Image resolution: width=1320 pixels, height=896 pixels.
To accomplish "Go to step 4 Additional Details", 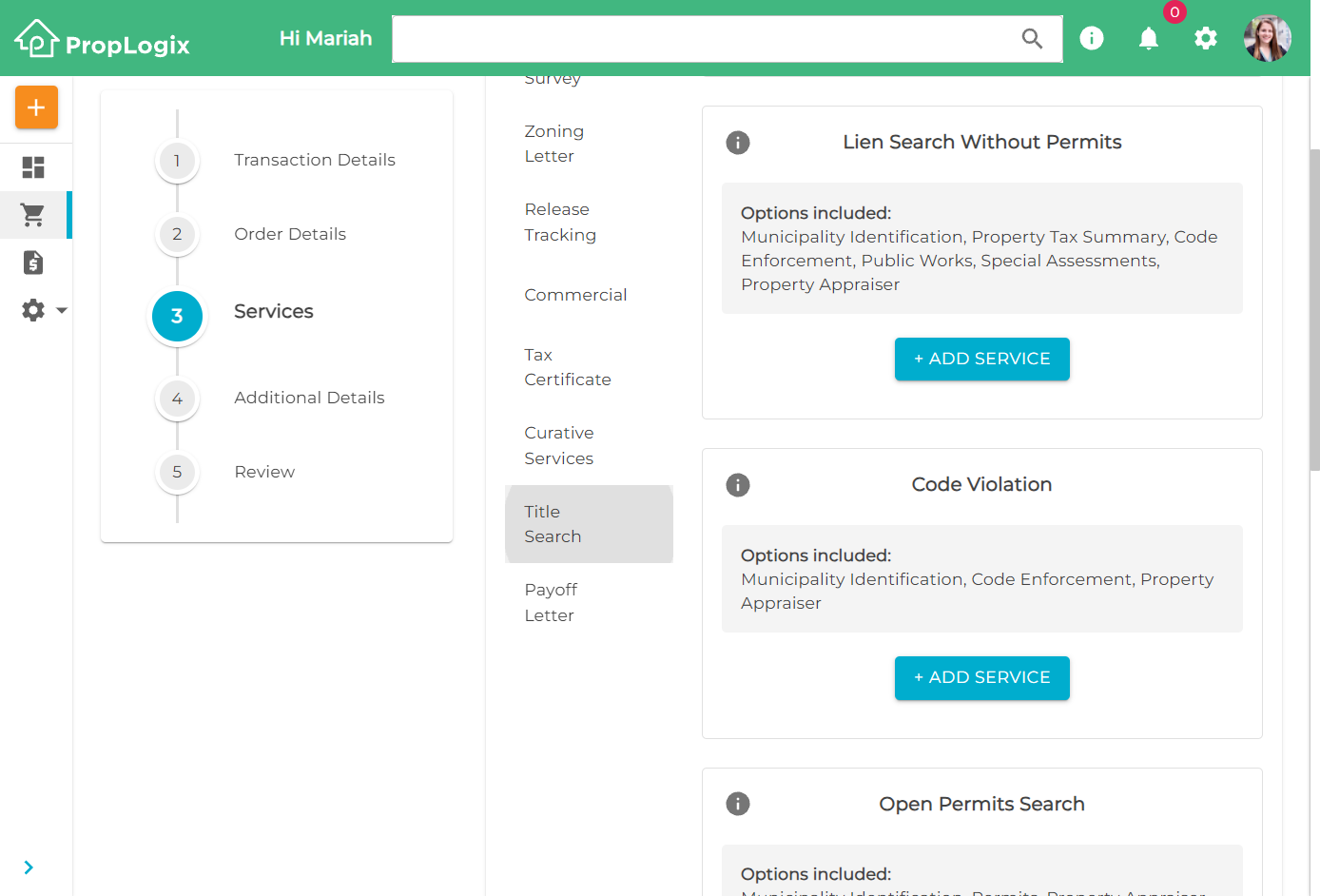I will pyautogui.click(x=271, y=398).
